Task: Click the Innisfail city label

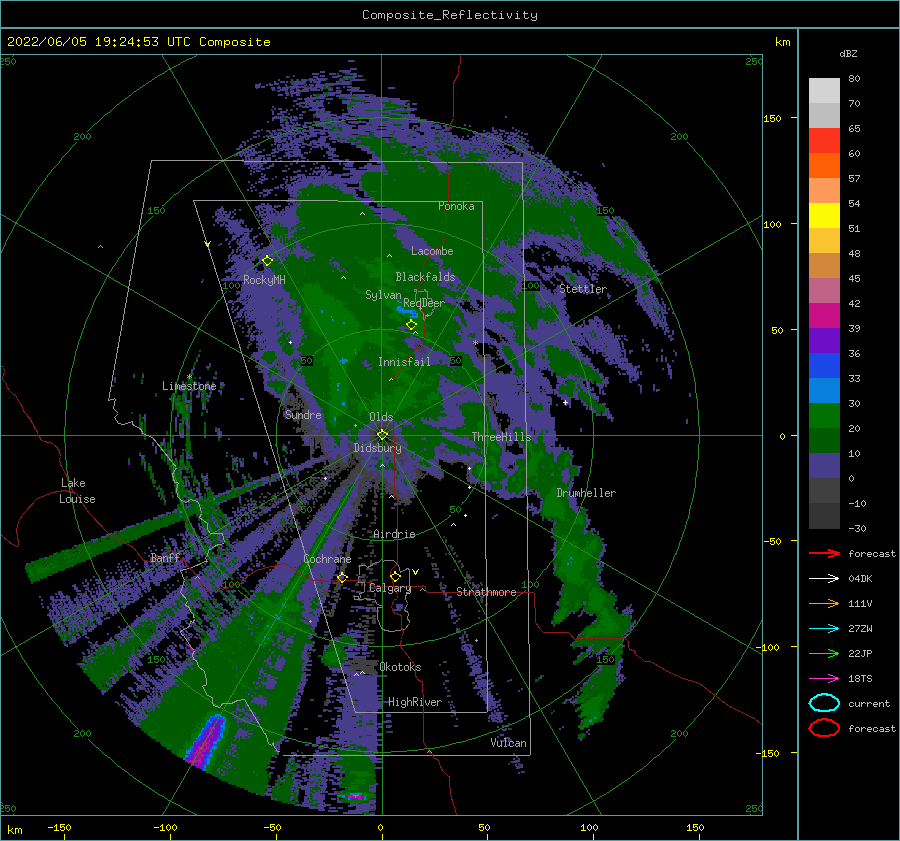Action: pyautogui.click(x=404, y=362)
